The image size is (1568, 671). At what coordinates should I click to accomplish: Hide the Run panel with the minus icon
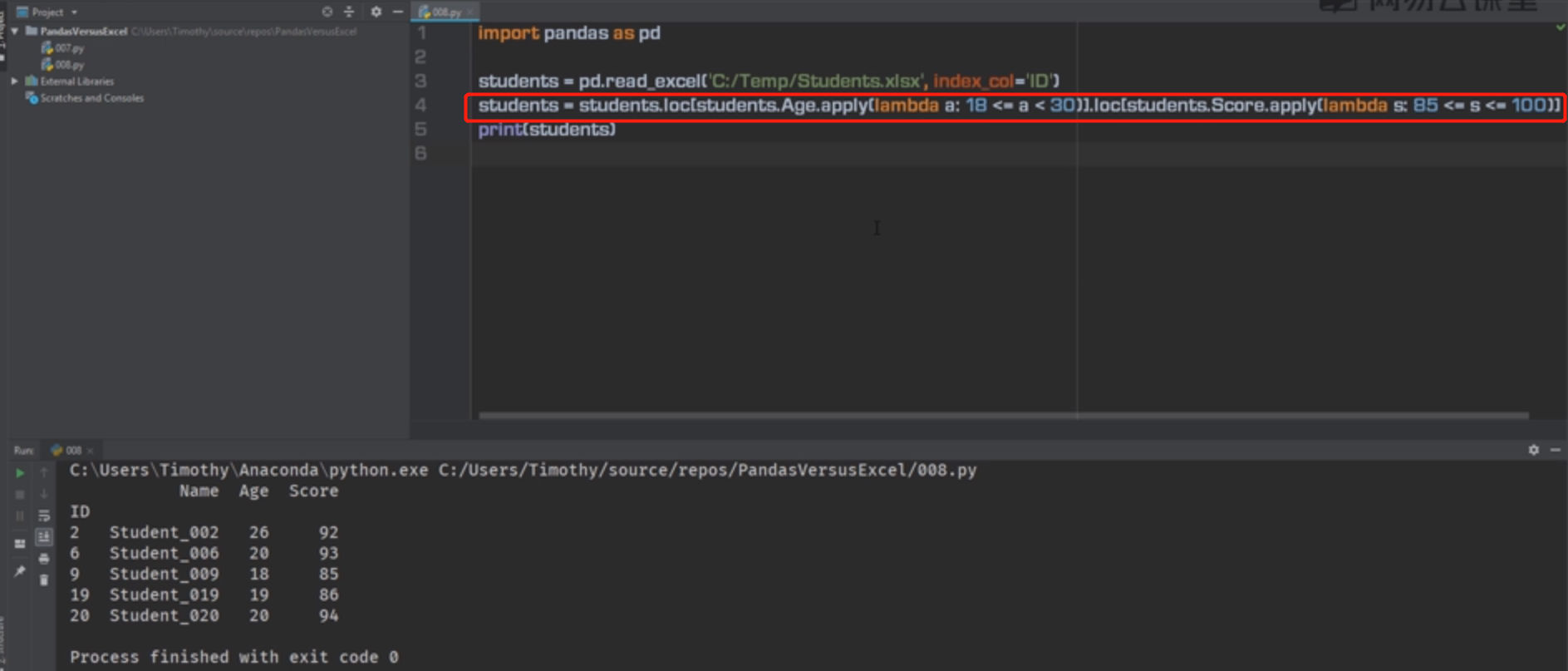point(1556,450)
